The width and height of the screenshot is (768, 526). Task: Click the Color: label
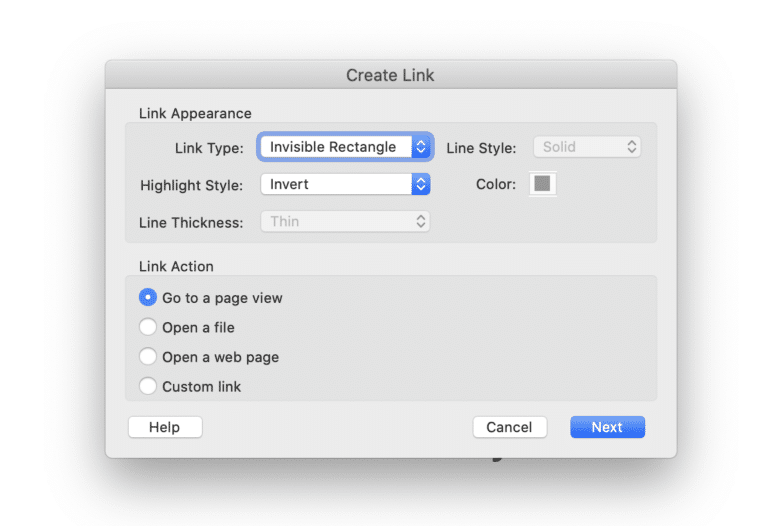[496, 184]
